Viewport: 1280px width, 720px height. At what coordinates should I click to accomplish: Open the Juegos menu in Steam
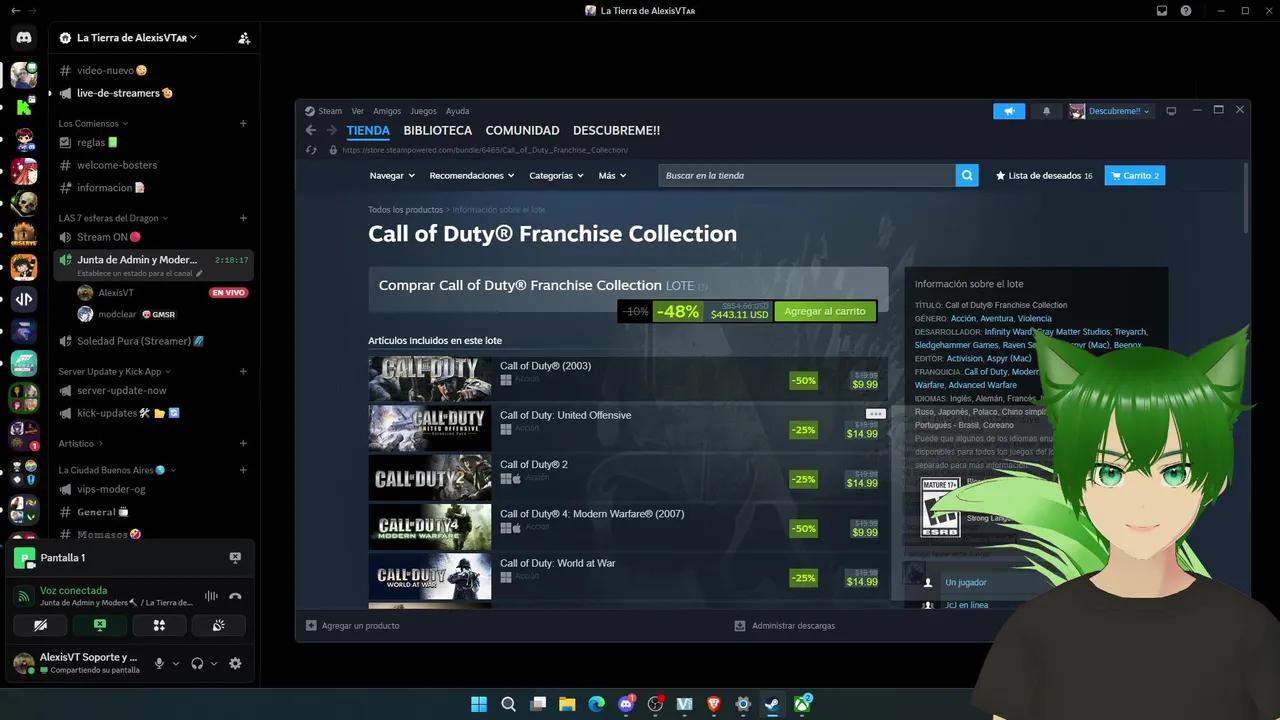pyautogui.click(x=423, y=111)
